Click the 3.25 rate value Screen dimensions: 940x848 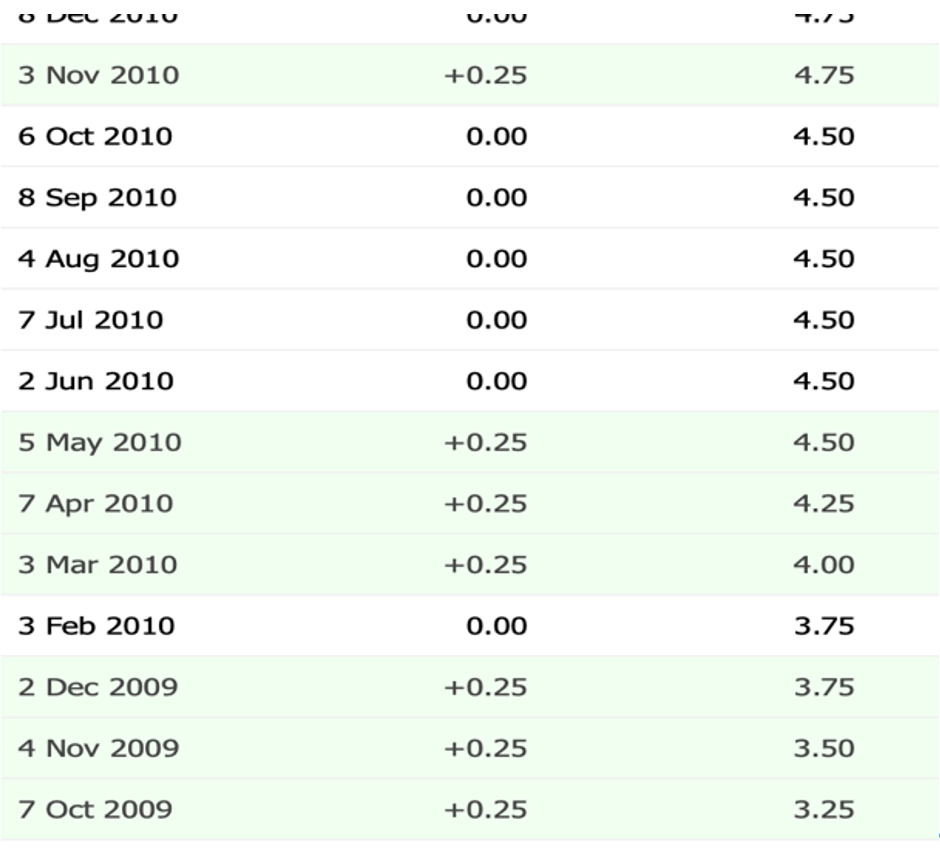824,809
